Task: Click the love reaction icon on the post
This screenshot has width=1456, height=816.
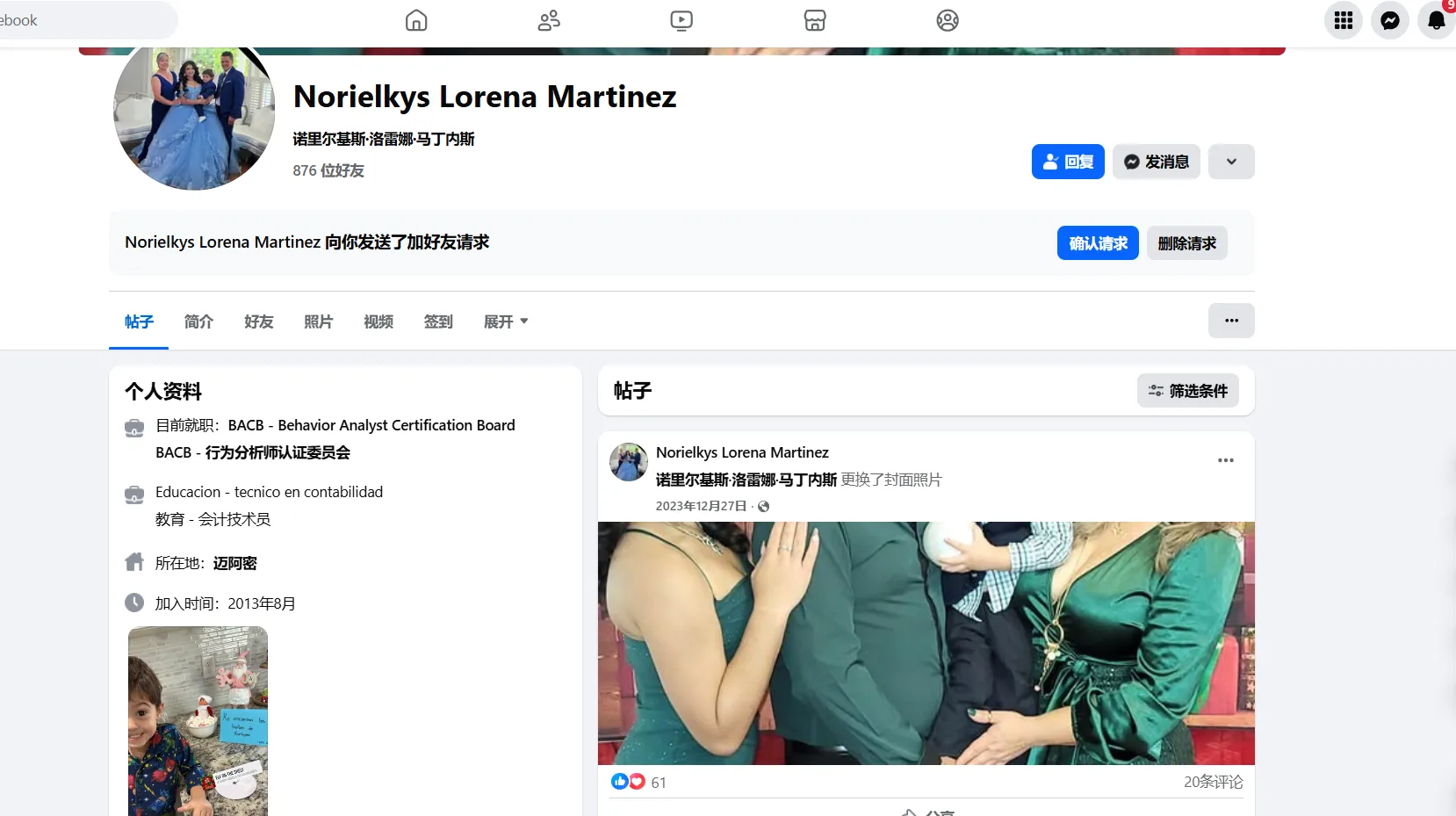Action: tap(637, 781)
